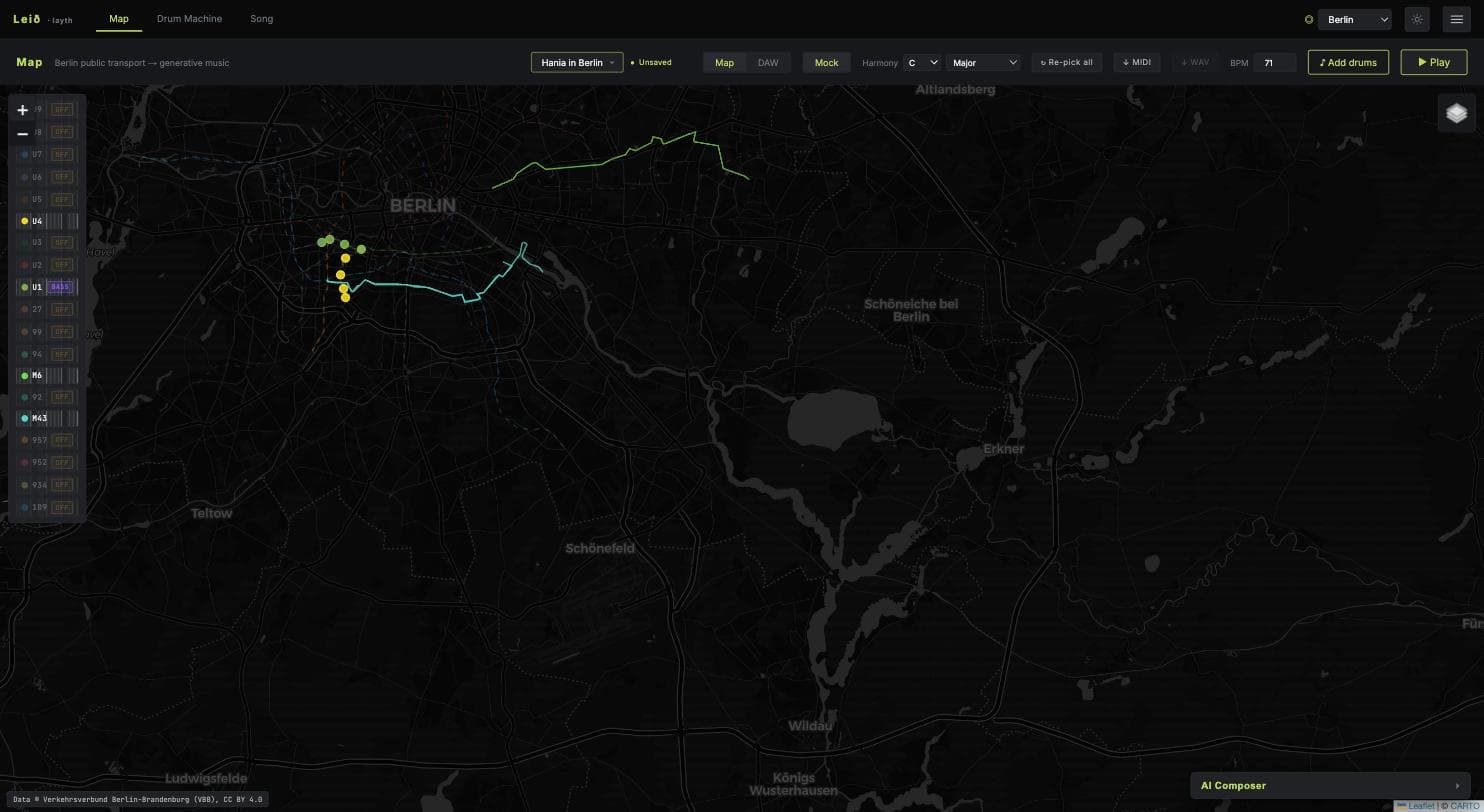Viewport: 1484px width, 812px height.
Task: Zoom out of the map
Action: point(22,133)
